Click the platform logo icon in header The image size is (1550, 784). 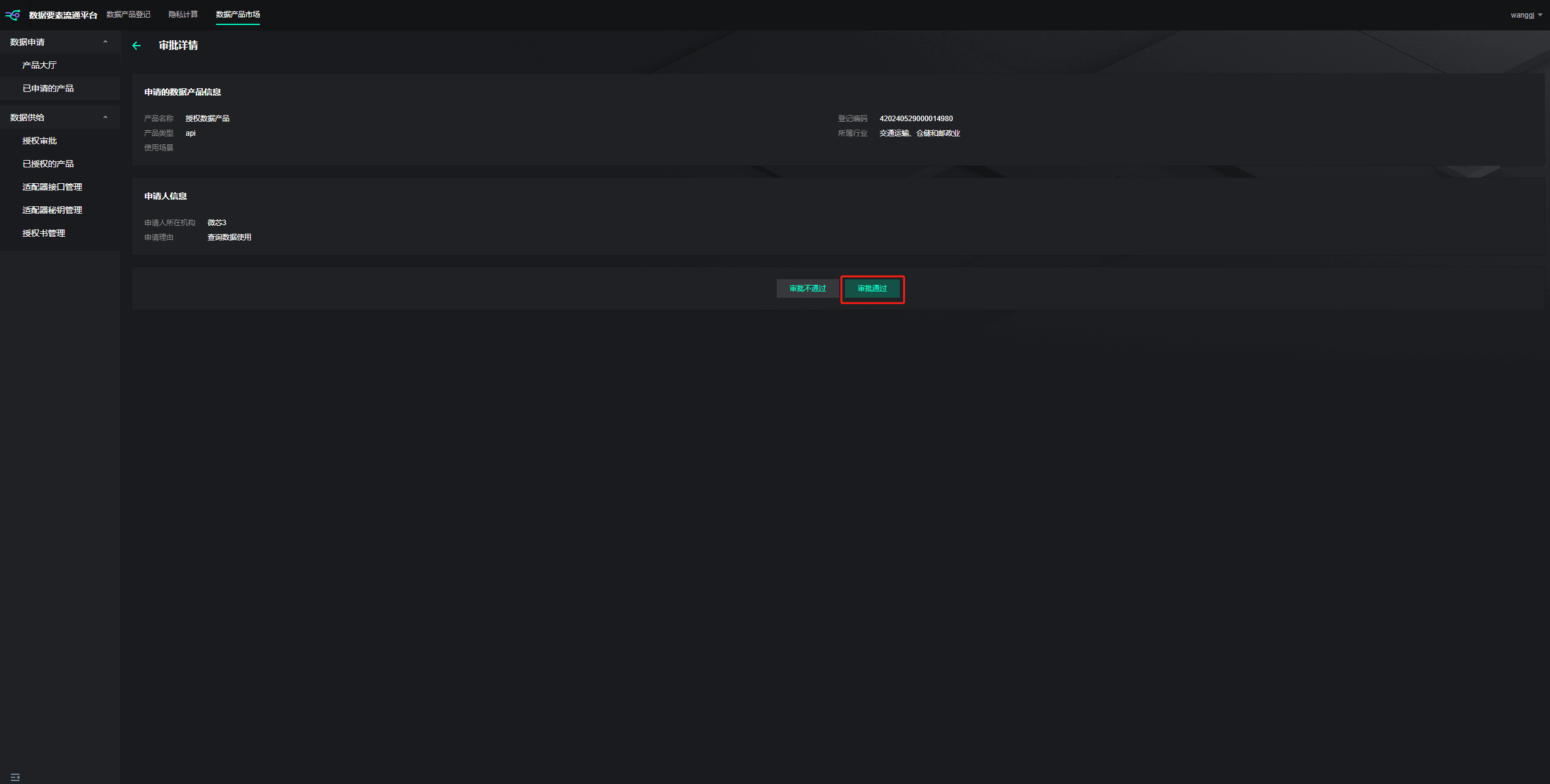tap(13, 15)
